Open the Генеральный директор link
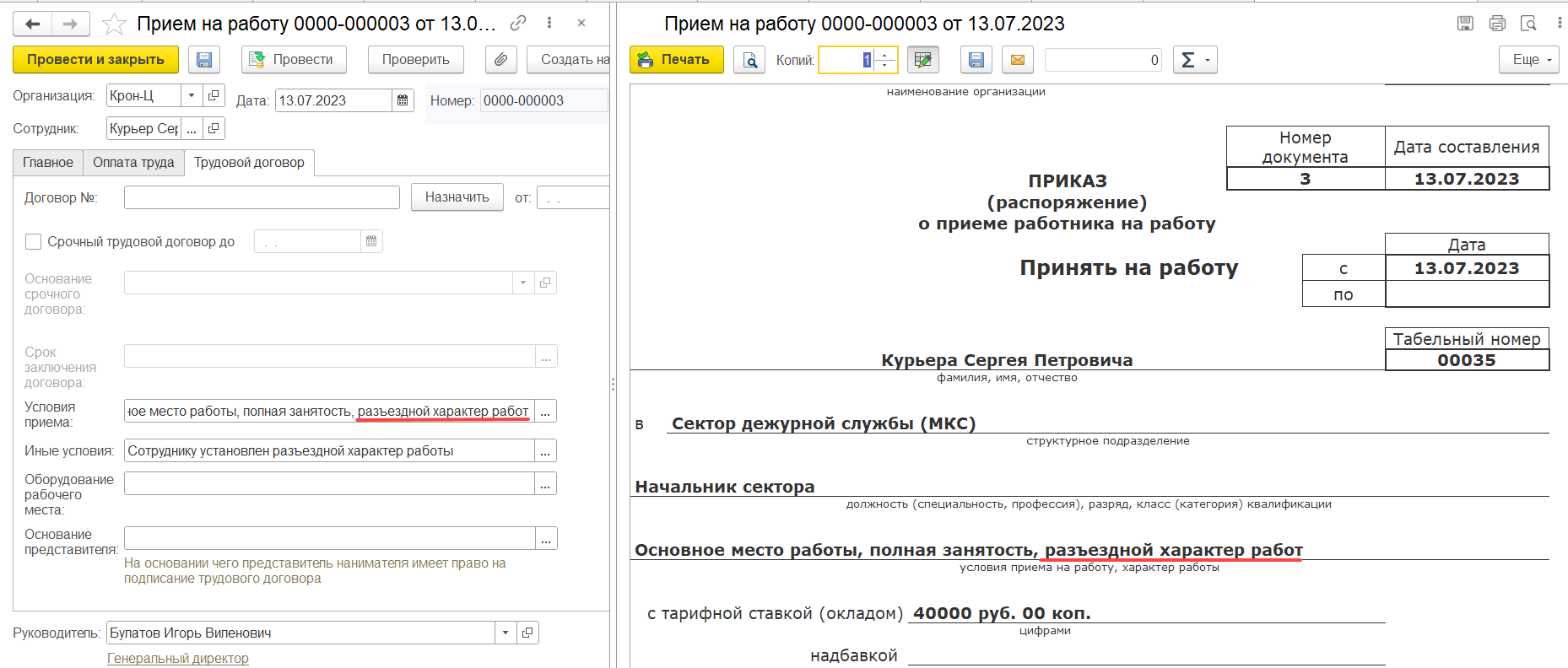The image size is (1568, 668). point(178,659)
